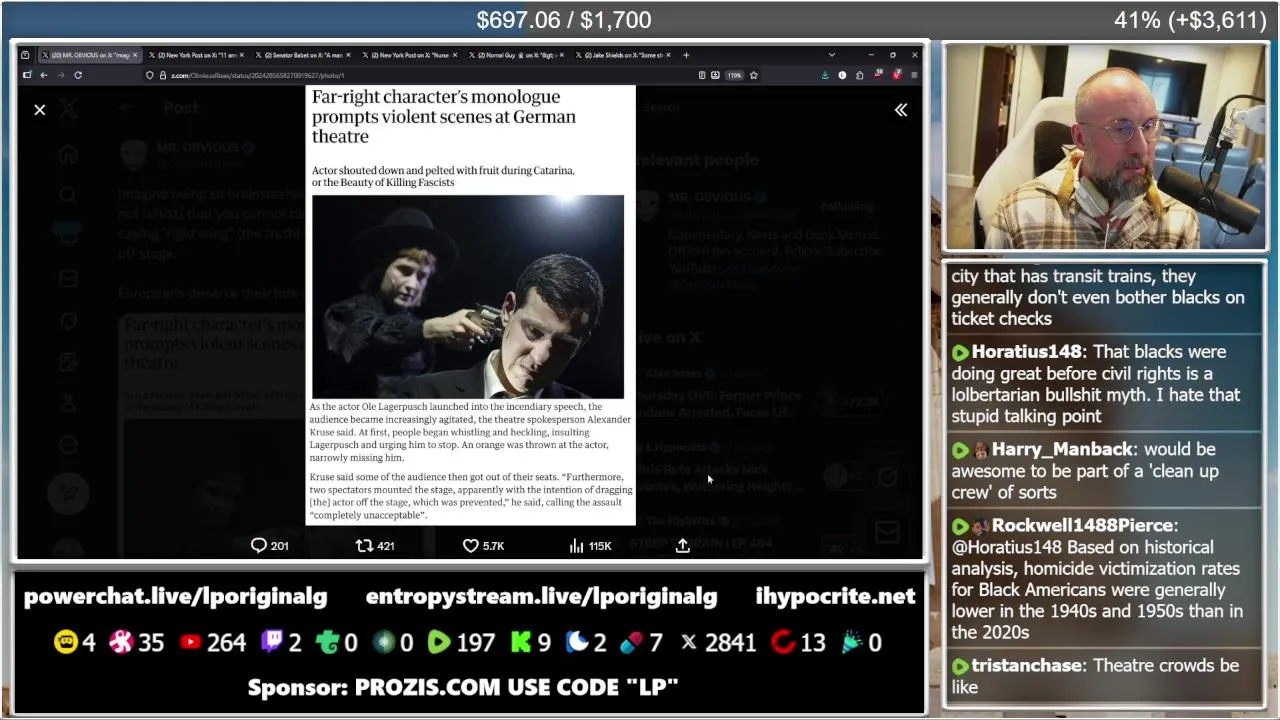Click the Kick viewer icon showing 9
The width and height of the screenshot is (1280, 720).
pyautogui.click(x=521, y=642)
